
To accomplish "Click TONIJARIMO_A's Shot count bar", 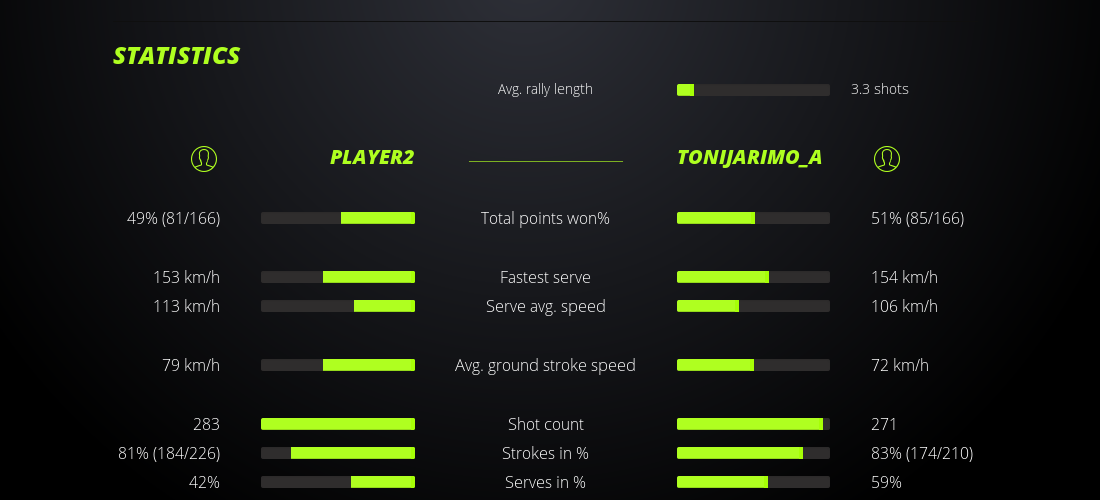I will pos(753,424).
